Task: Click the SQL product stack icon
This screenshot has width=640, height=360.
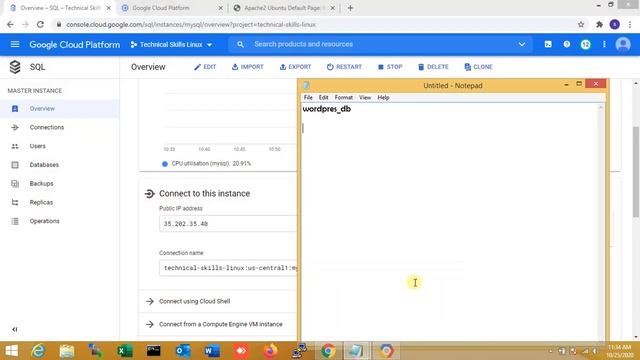Action: tap(15, 67)
